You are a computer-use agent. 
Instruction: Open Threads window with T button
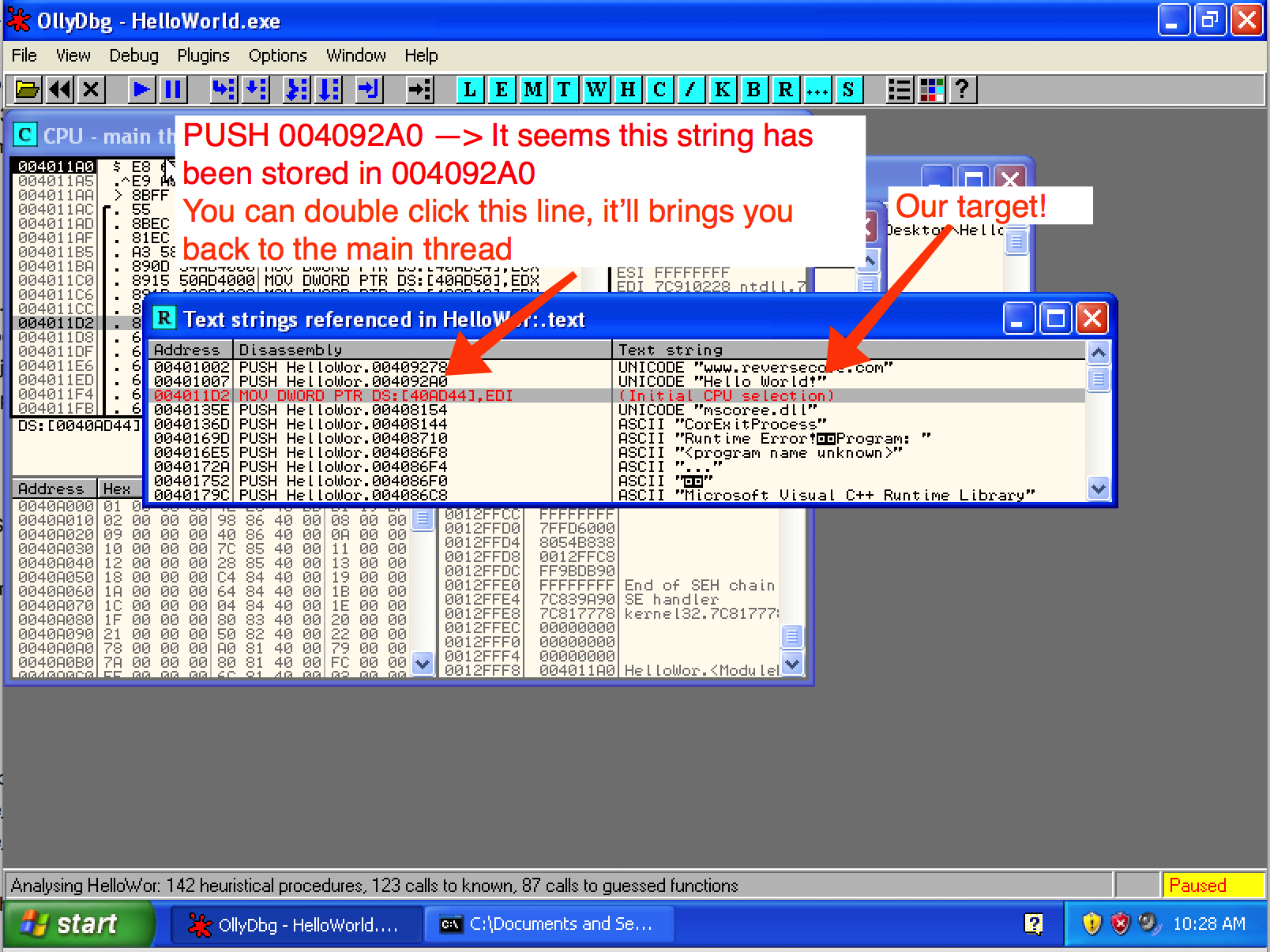[x=564, y=89]
